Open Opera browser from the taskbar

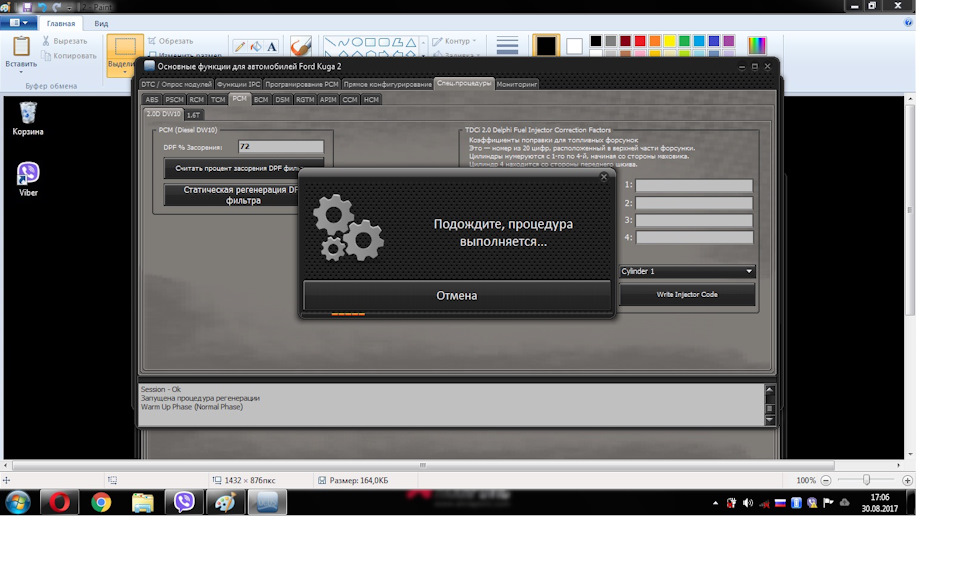(59, 502)
